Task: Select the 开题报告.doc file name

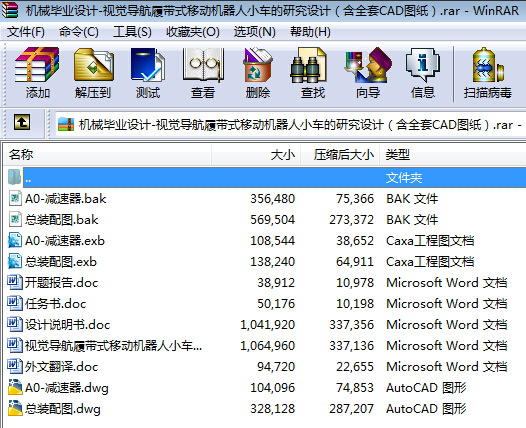Action: pos(62,283)
